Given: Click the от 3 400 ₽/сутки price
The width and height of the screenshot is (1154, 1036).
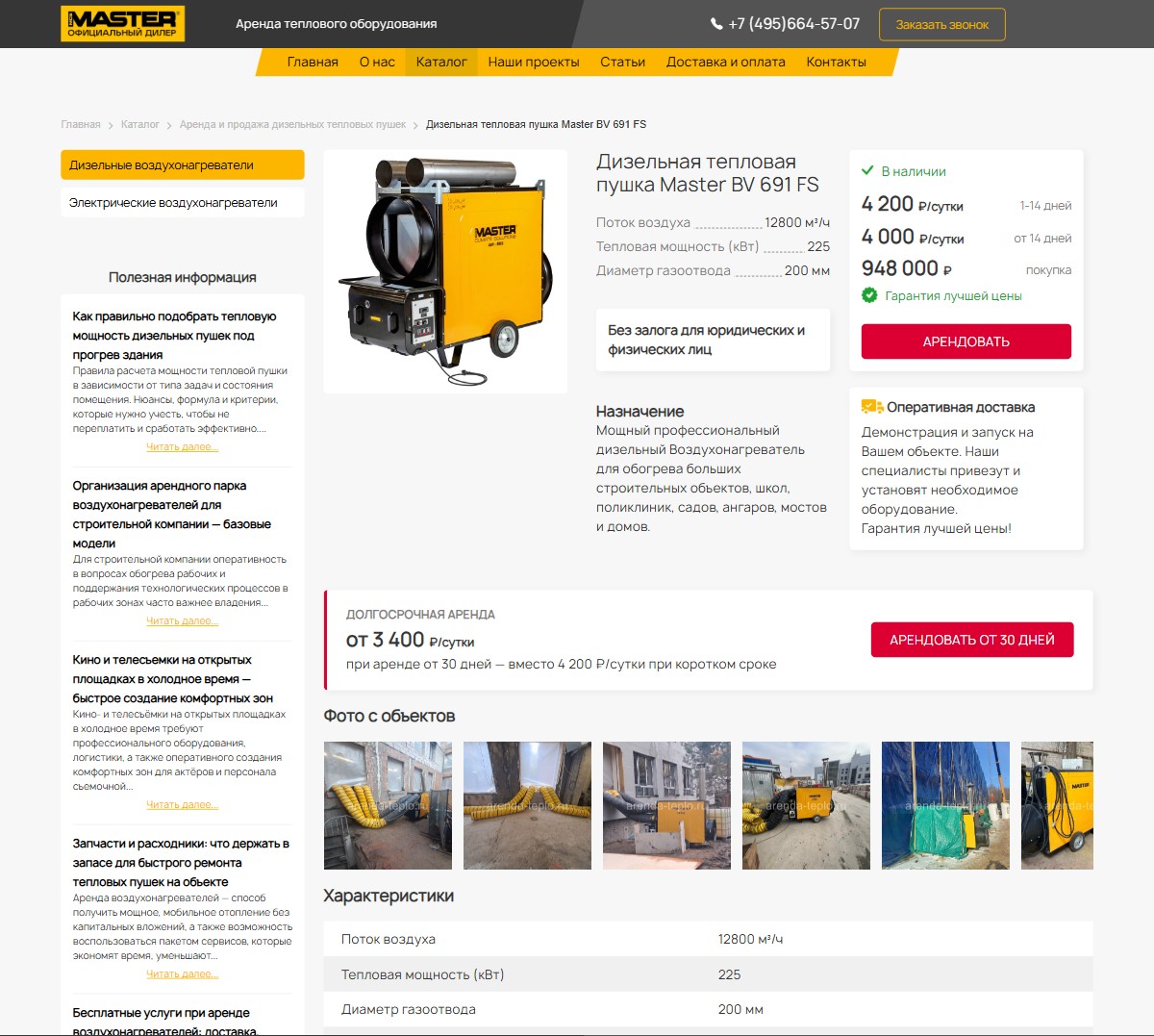Looking at the screenshot, I should pos(410,640).
